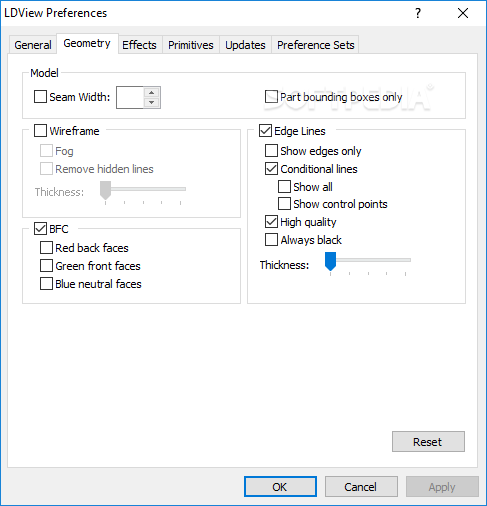The height and width of the screenshot is (506, 487).
Task: Enable the Wireframe checkbox
Action: tap(40, 131)
